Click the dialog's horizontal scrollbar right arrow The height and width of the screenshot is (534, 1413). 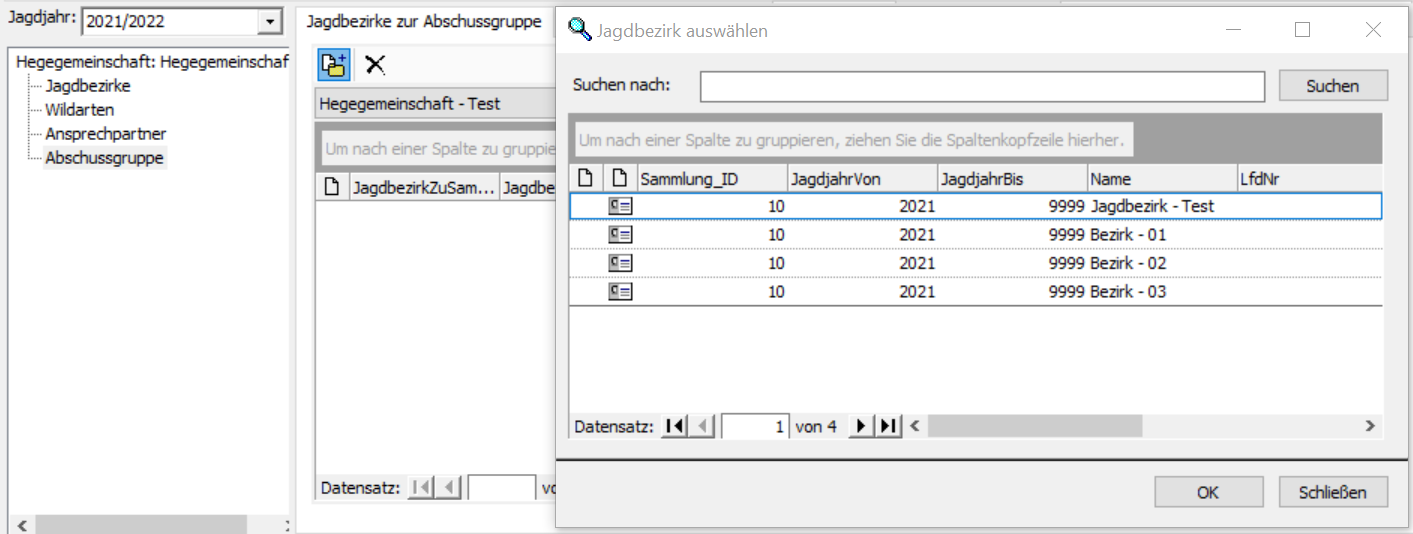click(x=1370, y=426)
